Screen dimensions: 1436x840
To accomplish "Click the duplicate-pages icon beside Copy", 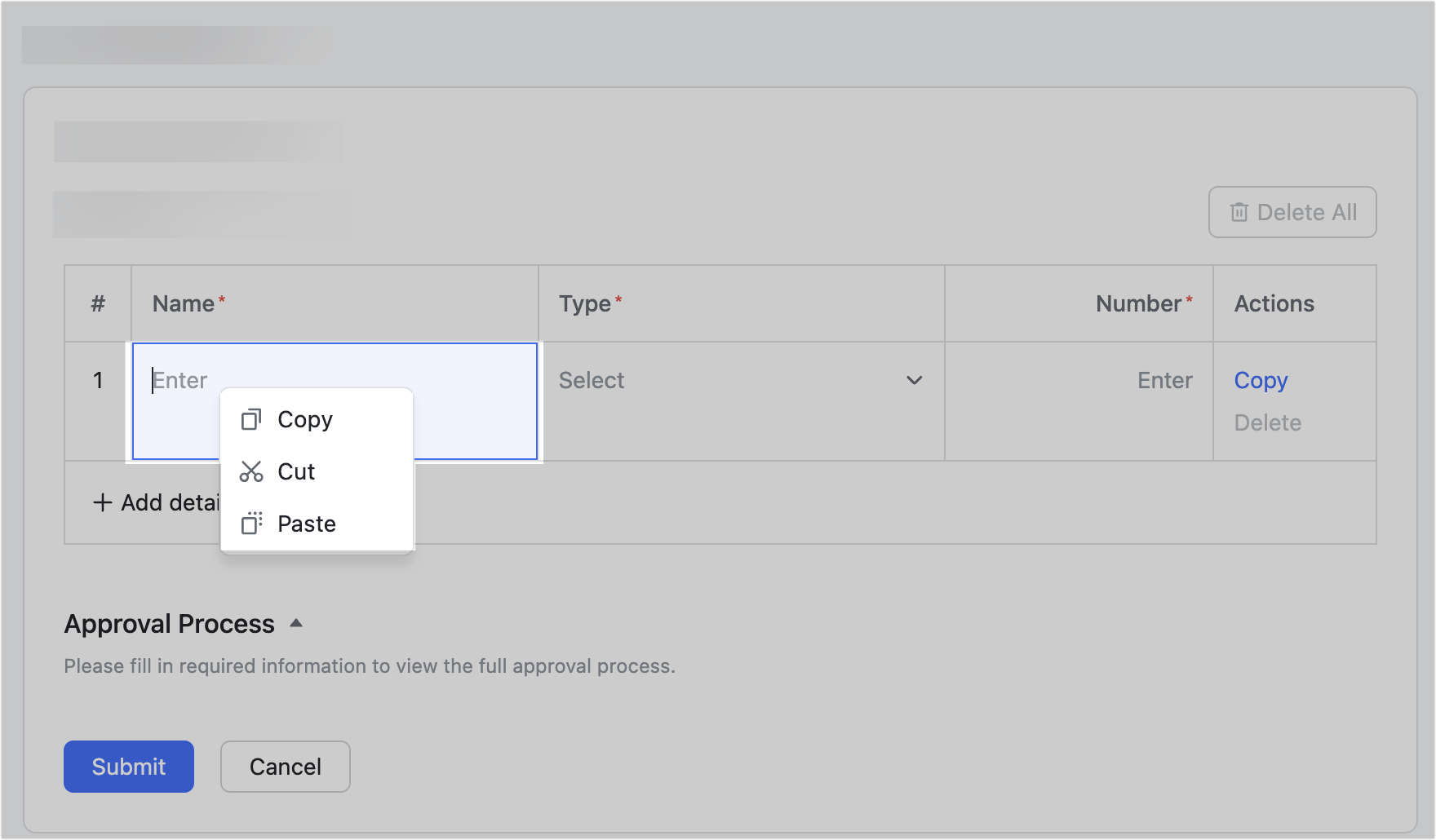I will [250, 419].
